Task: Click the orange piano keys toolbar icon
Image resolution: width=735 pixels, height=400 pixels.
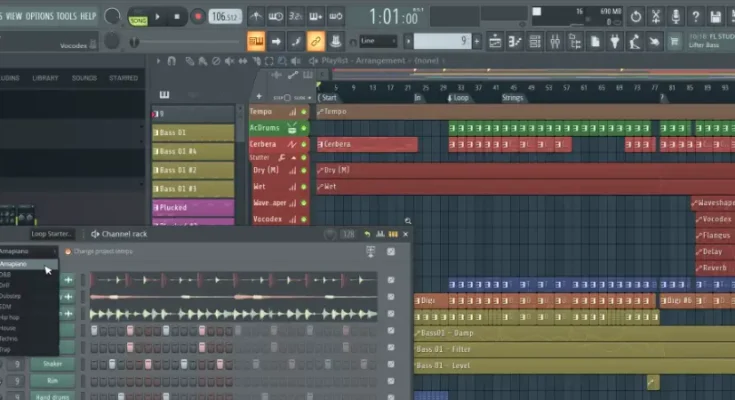Action: (x=256, y=41)
